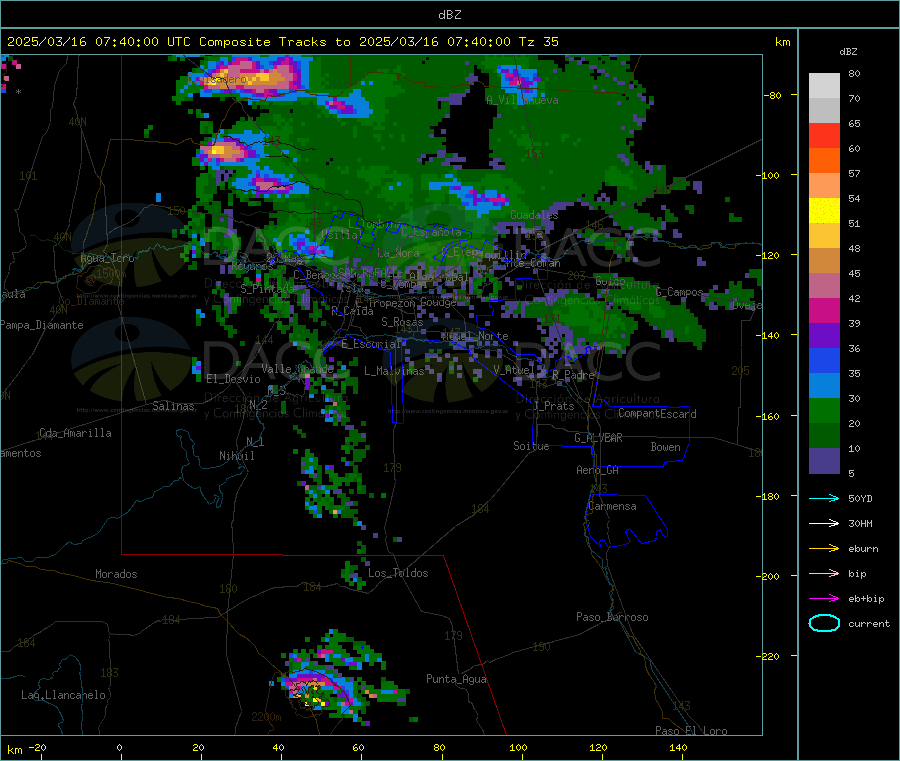
Task: Click the cyan ellipse 'current' symbol in legend
Action: (824, 623)
